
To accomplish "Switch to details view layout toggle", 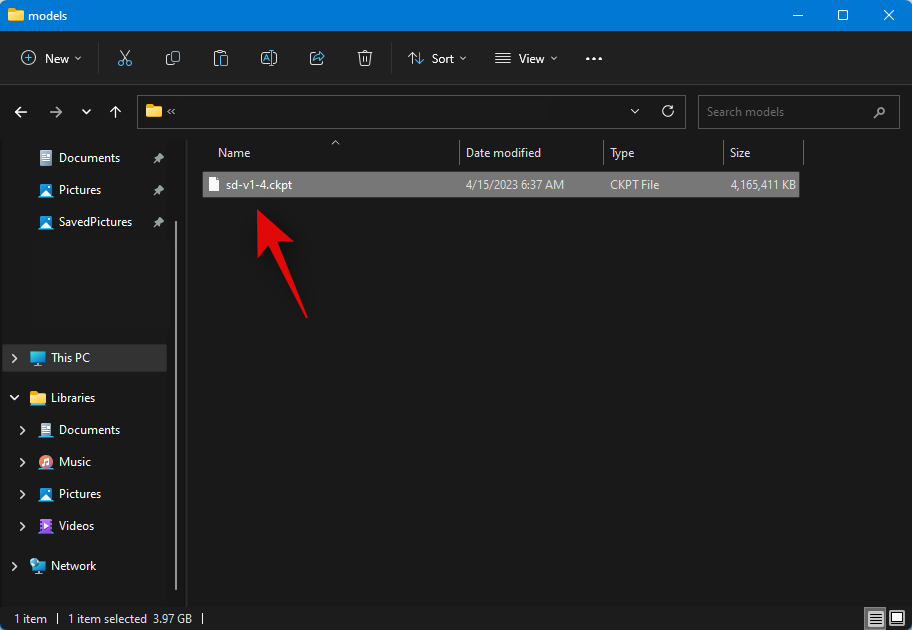I will (874, 618).
